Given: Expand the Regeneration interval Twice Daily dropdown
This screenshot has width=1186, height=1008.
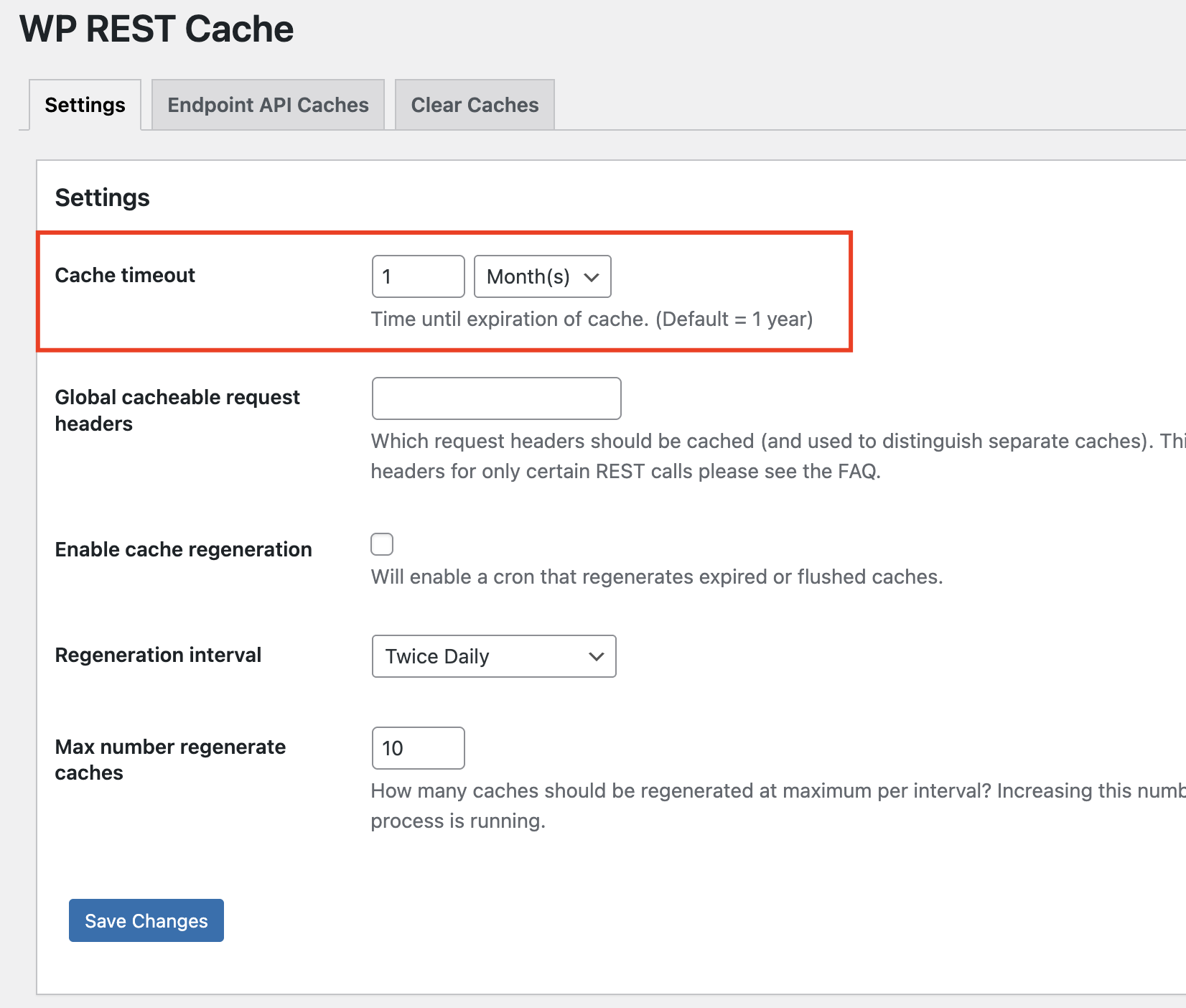Looking at the screenshot, I should [x=494, y=656].
